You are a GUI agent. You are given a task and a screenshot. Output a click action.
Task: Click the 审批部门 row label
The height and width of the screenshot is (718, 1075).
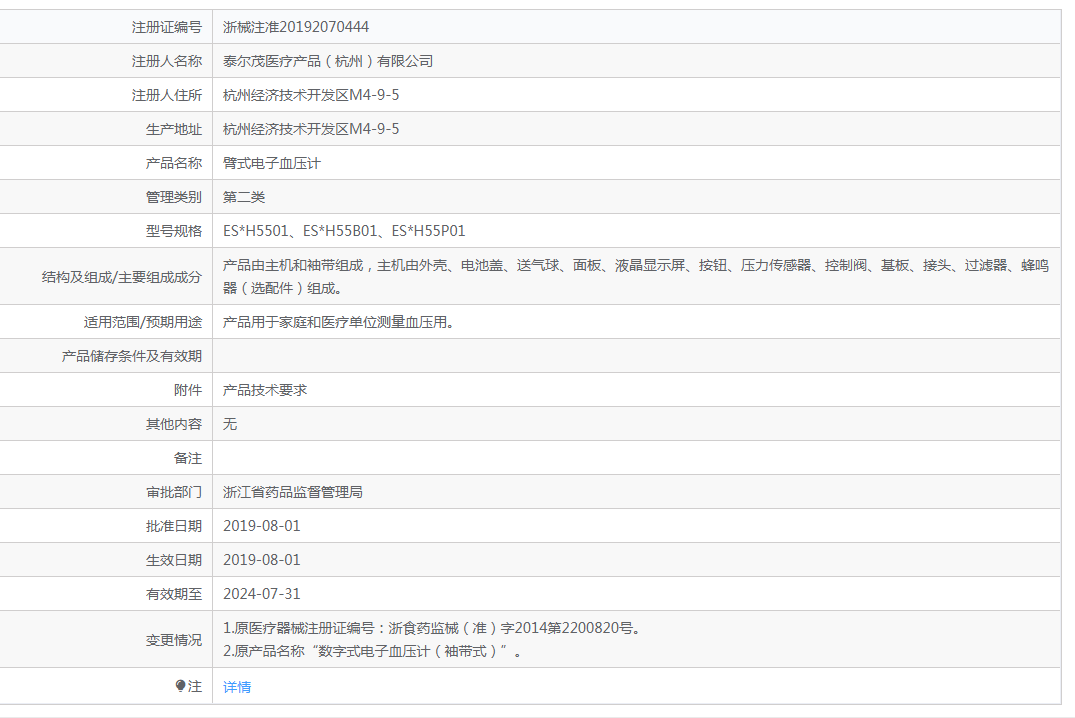(173, 492)
